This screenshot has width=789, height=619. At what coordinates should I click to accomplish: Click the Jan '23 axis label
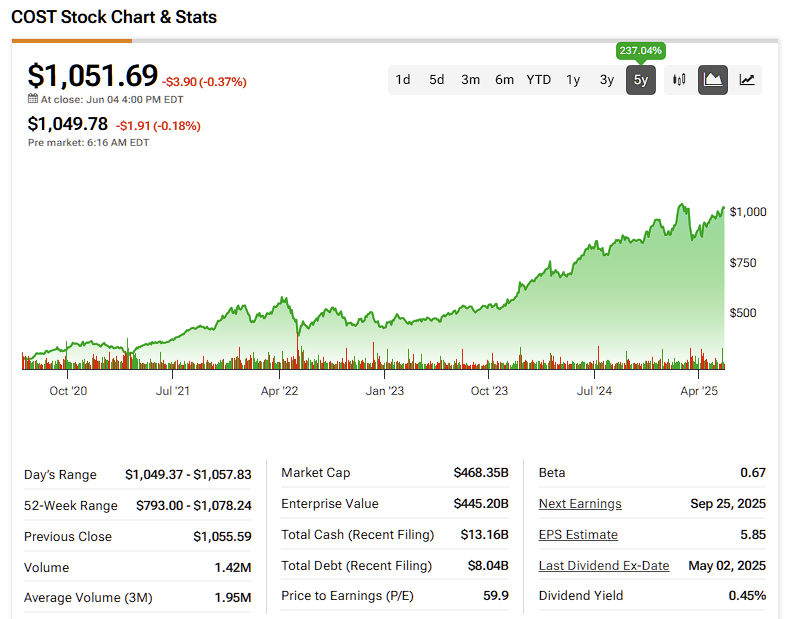click(x=384, y=391)
